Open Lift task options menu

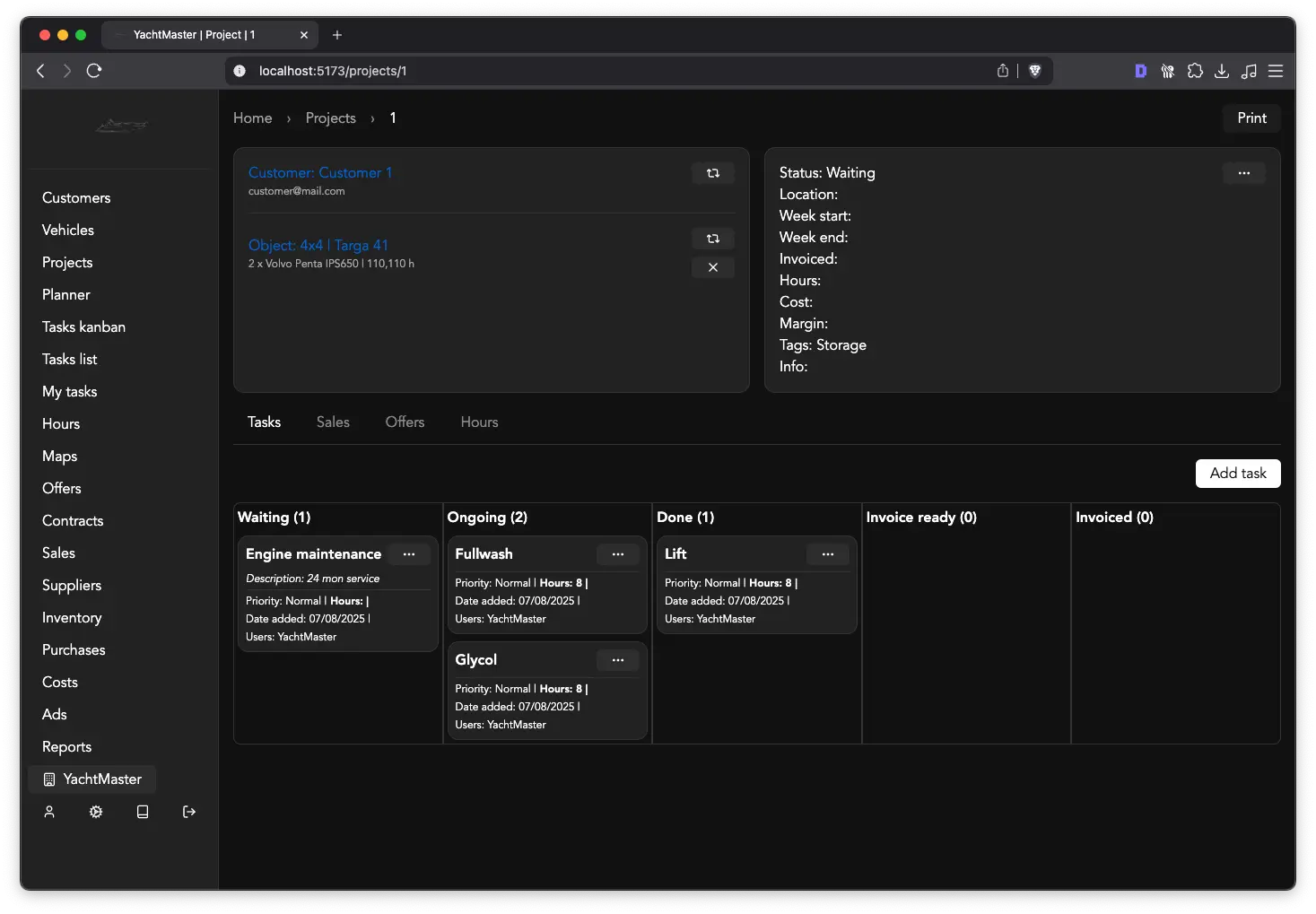(x=828, y=554)
